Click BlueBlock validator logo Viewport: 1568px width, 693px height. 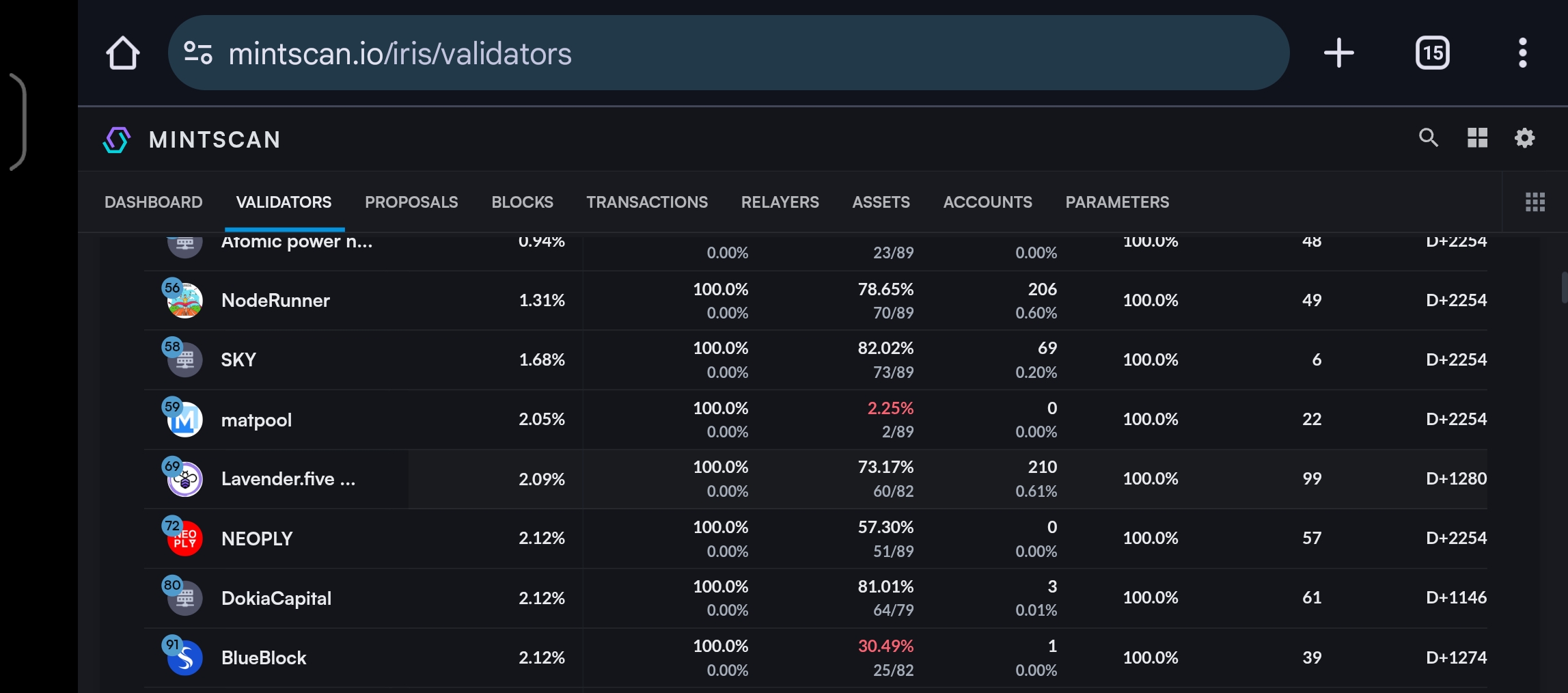pos(184,657)
